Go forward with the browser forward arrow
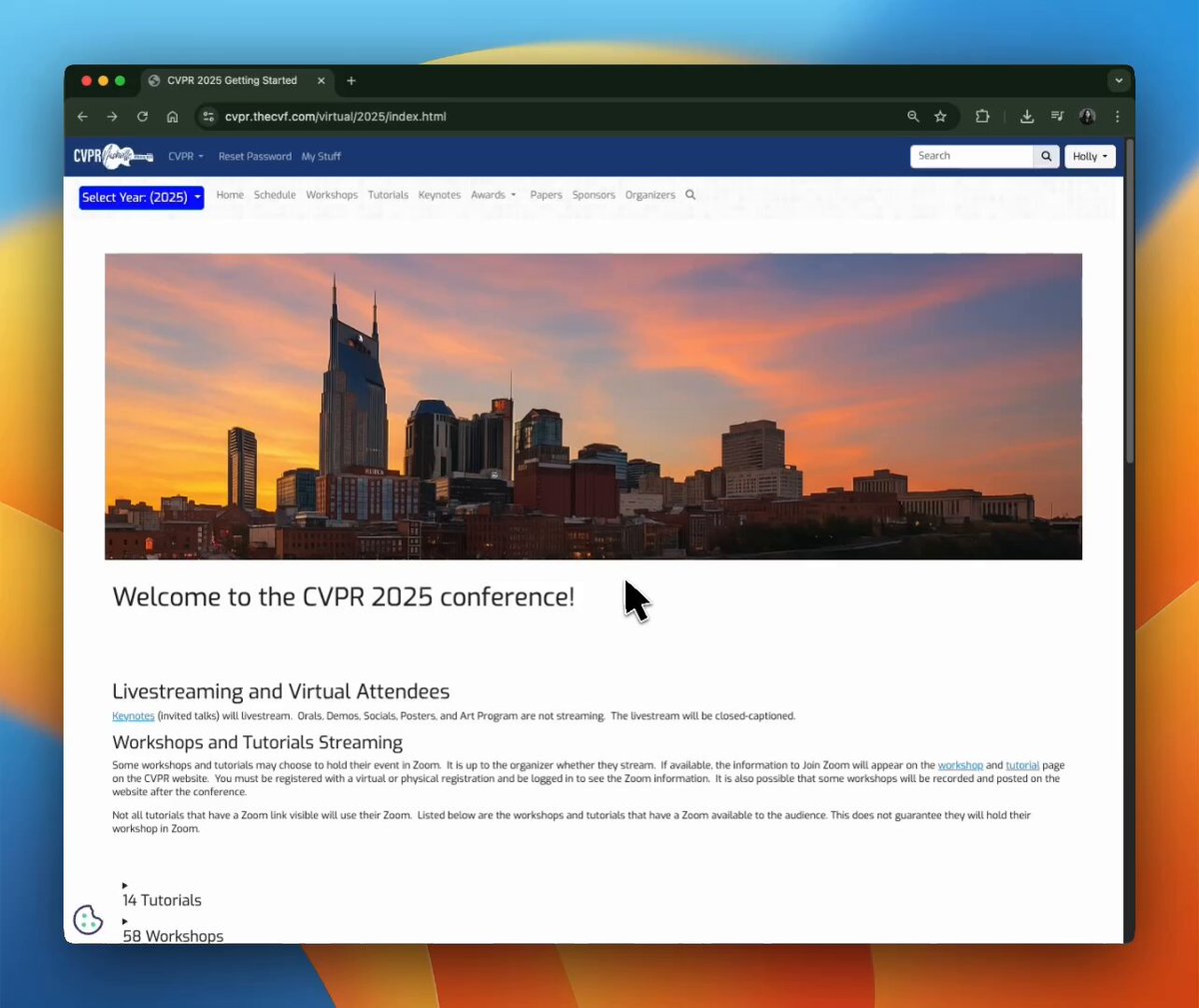The image size is (1199, 1008). click(x=112, y=117)
